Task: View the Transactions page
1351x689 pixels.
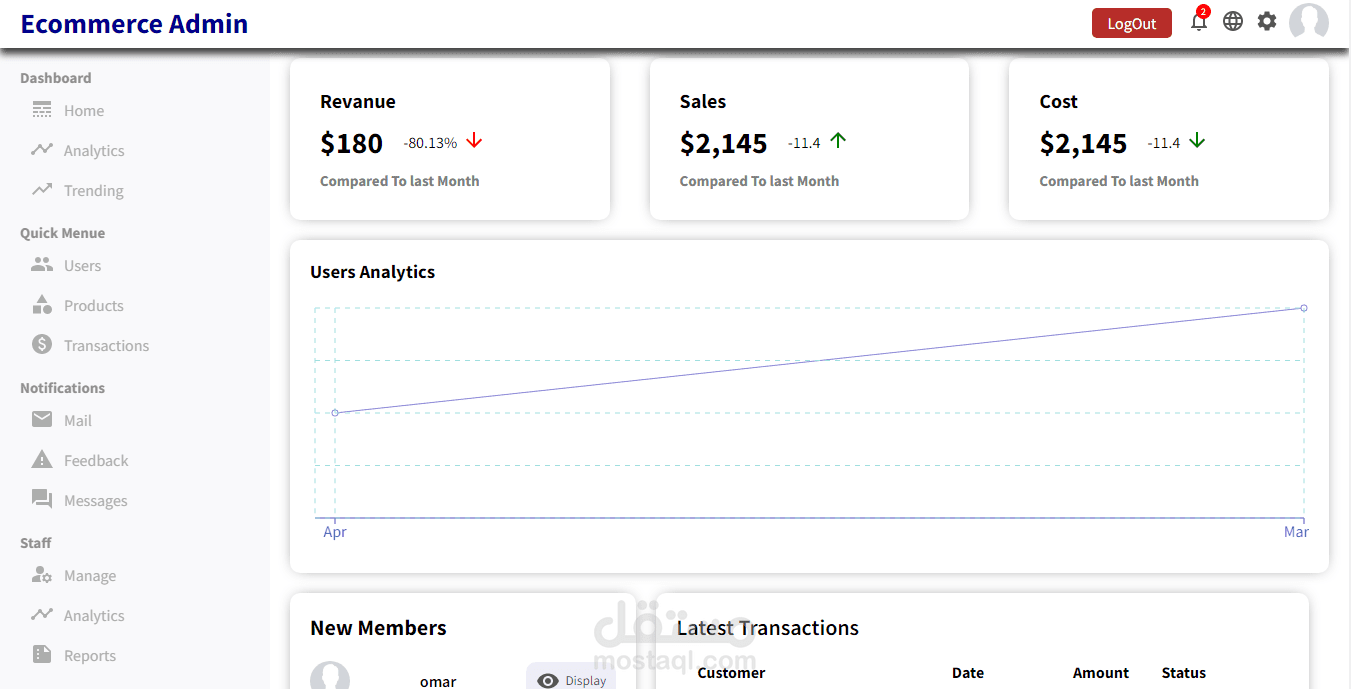Action: coord(105,345)
